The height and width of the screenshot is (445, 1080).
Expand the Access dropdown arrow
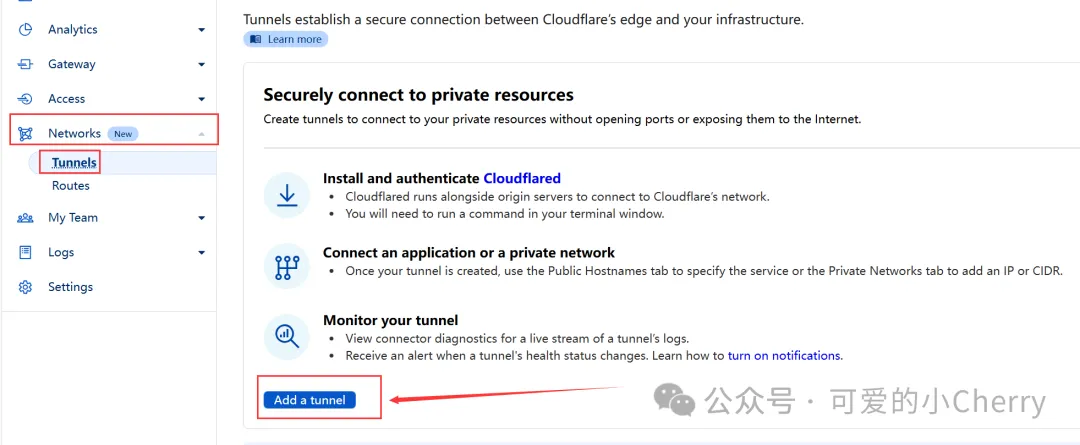(x=201, y=99)
